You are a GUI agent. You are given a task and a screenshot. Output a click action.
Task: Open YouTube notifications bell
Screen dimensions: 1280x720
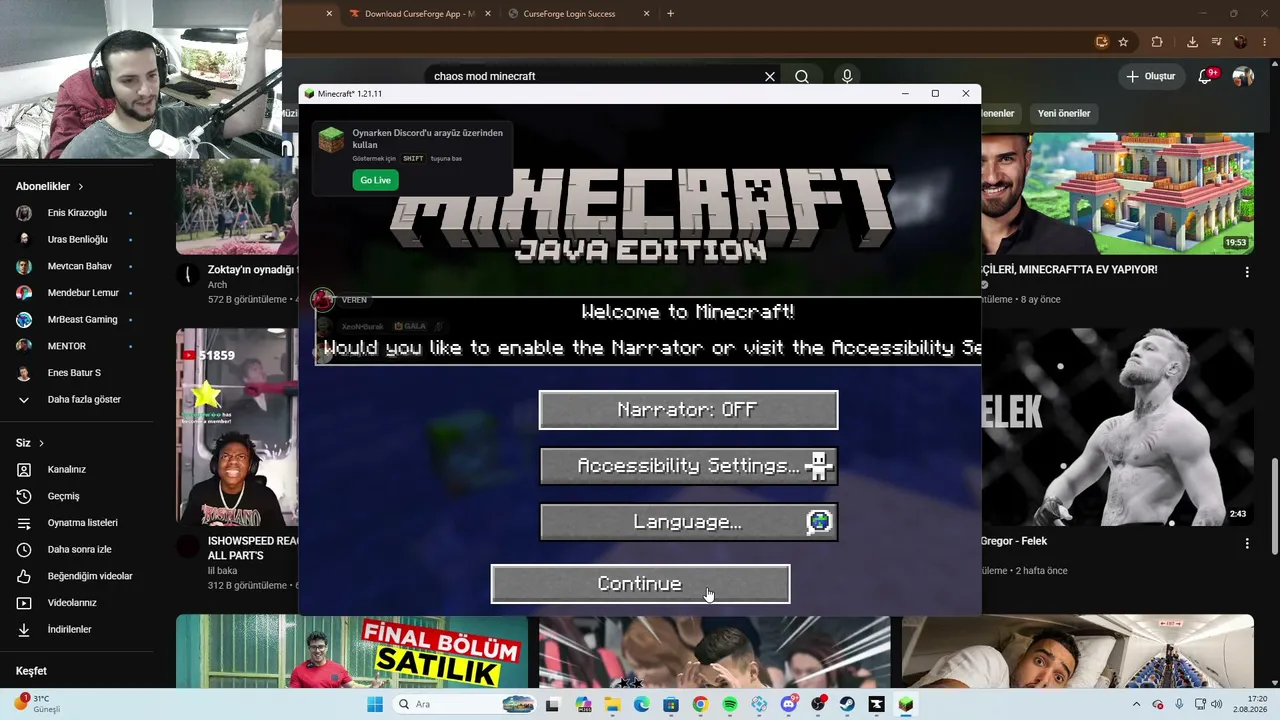click(x=1205, y=76)
